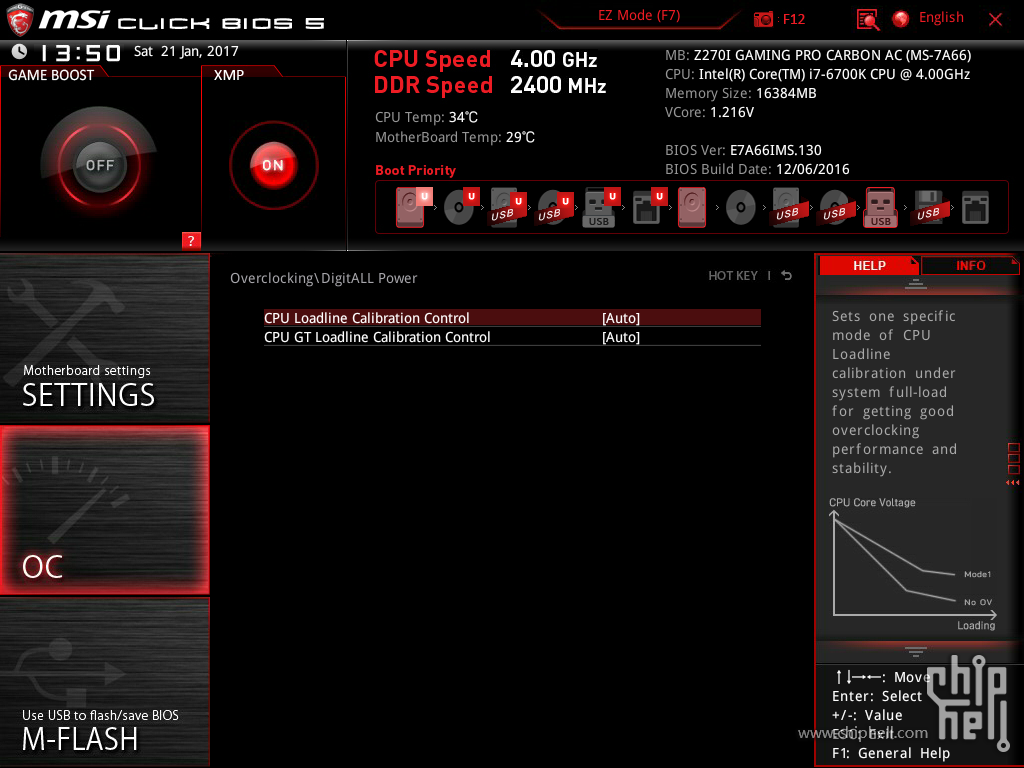Click the Game Boost question mark help icon

(x=191, y=240)
